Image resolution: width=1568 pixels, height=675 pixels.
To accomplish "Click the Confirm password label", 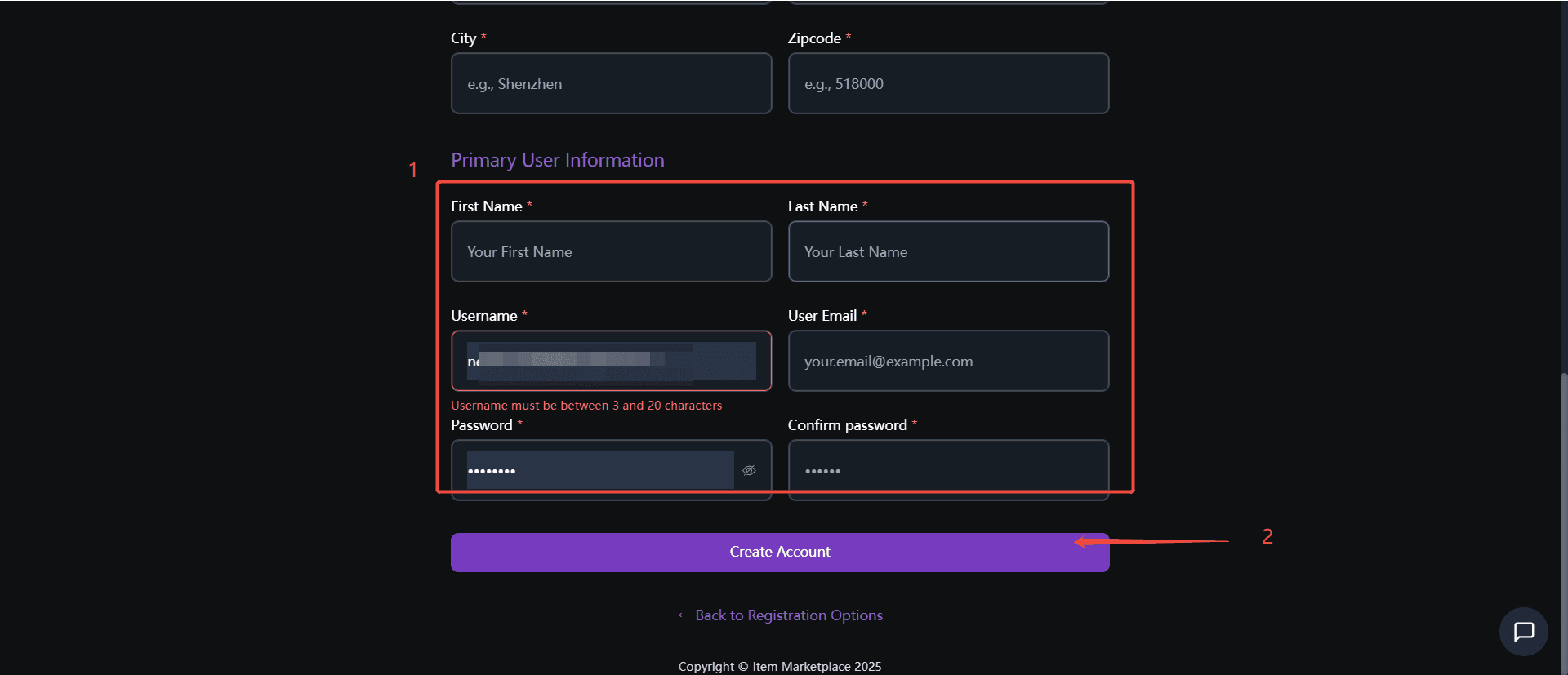I will pyautogui.click(x=847, y=425).
